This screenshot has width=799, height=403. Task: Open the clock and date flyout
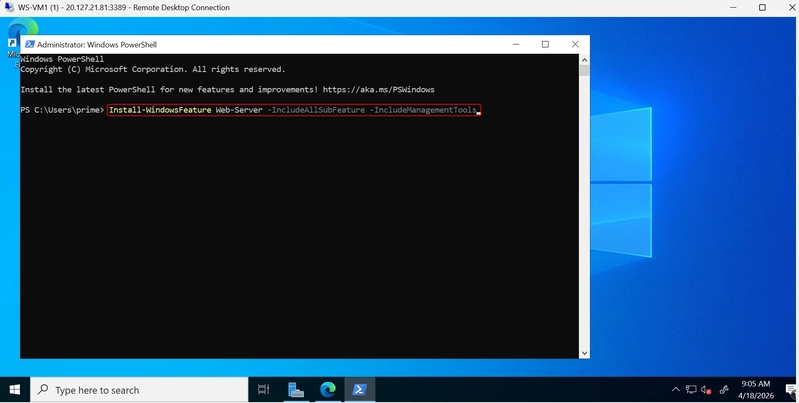[756, 390]
